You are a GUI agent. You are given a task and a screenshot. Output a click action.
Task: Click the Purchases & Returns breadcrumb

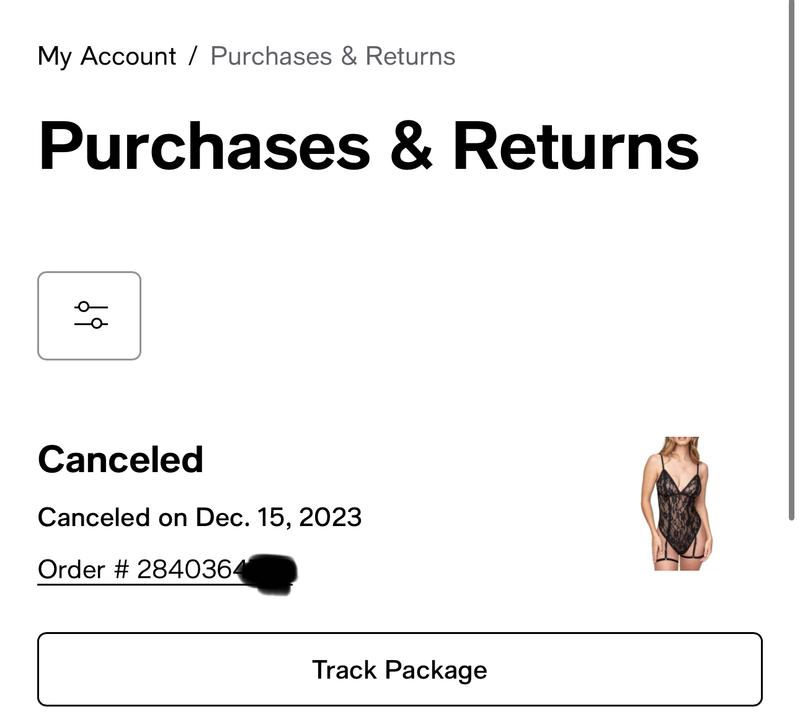(x=332, y=56)
